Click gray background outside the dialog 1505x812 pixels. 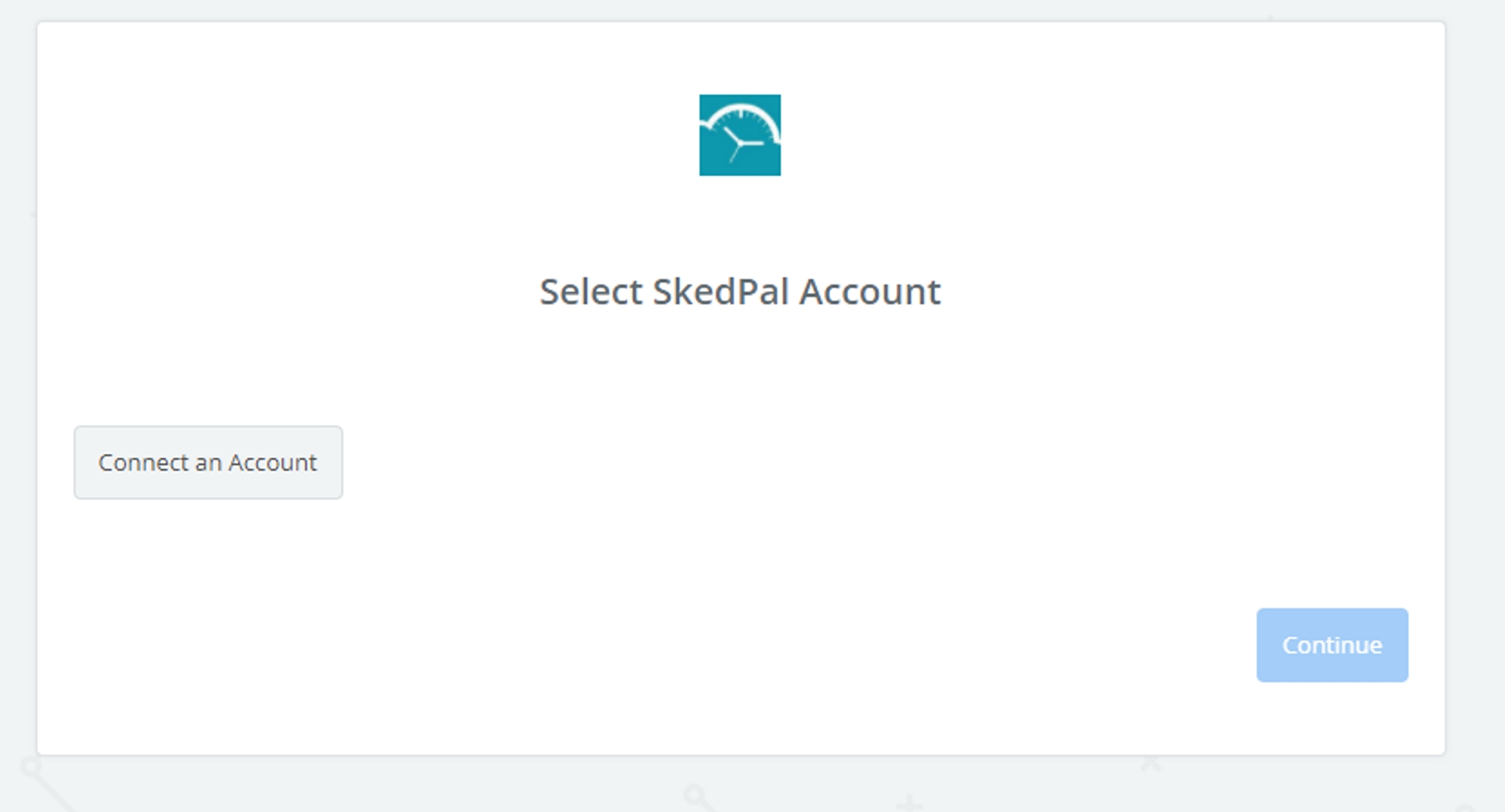coord(1475,406)
